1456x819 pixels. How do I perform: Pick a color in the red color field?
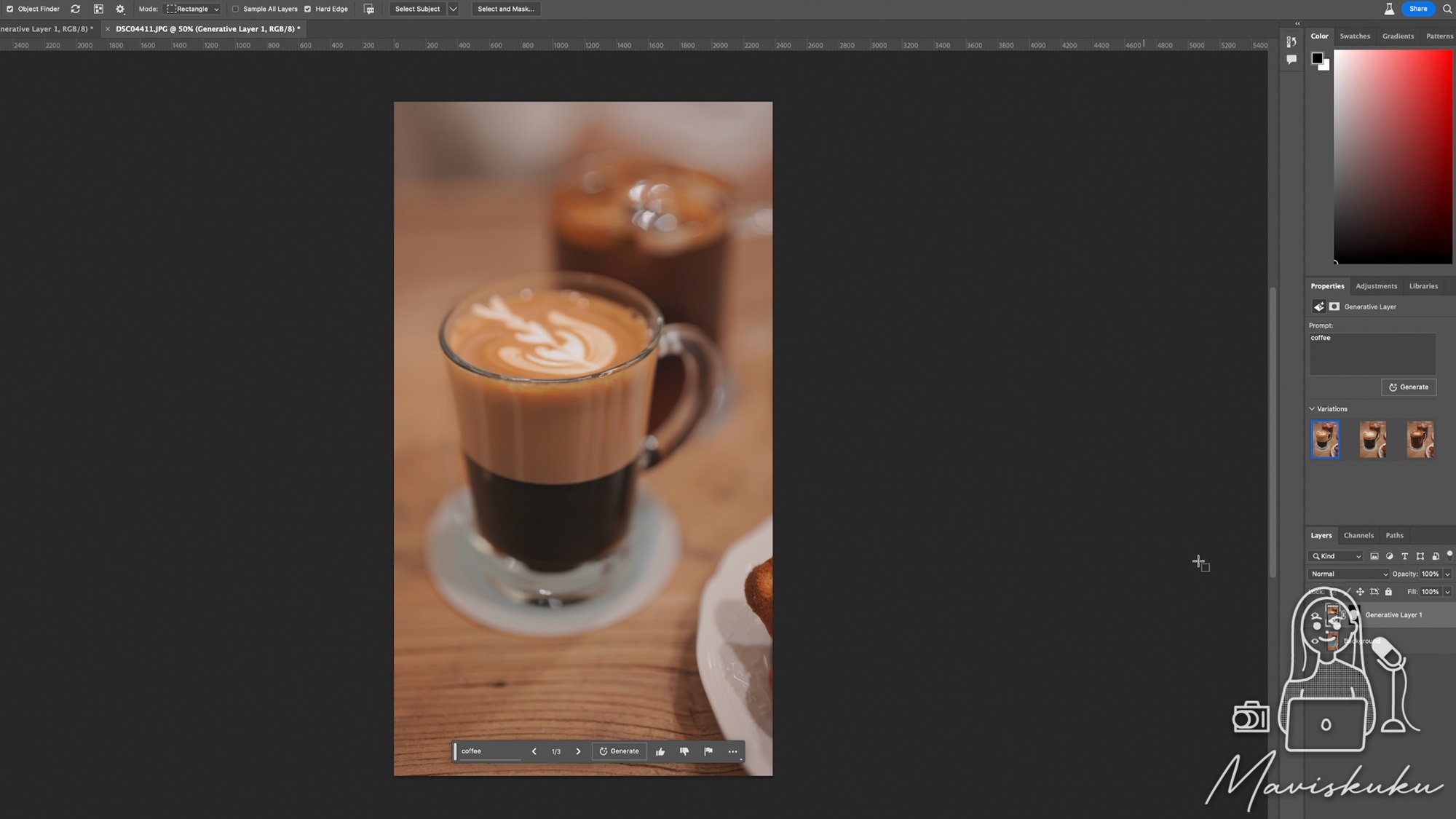tap(1393, 157)
